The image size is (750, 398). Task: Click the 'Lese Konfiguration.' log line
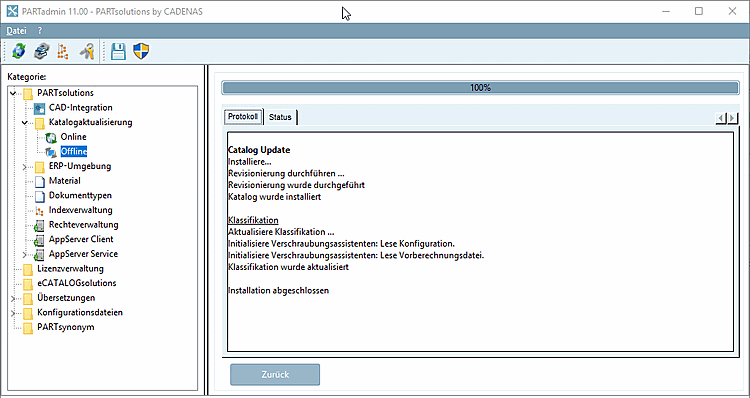tap(341, 243)
